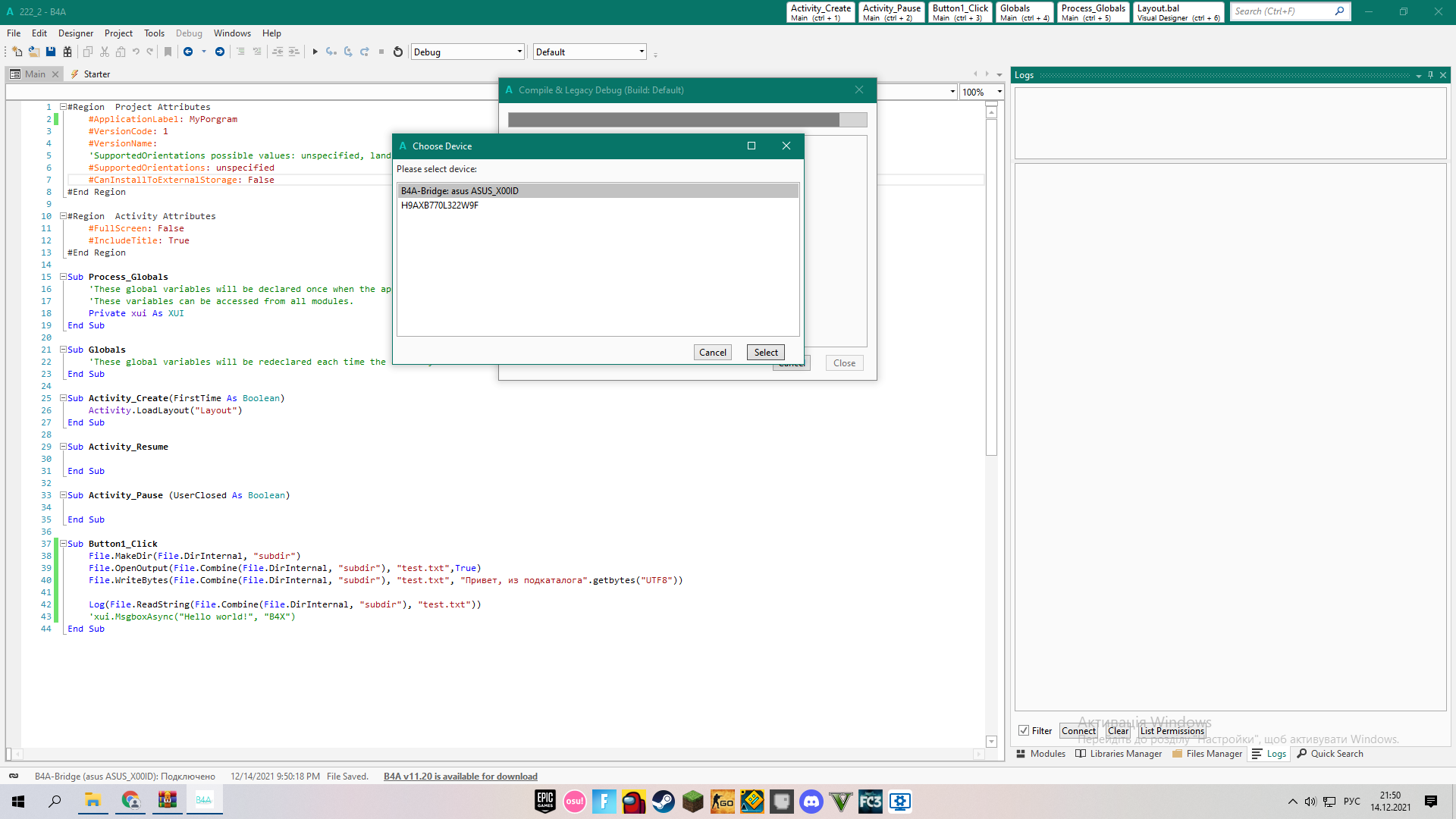This screenshot has width=1456, height=819.
Task: Open the B4A v11.20 download link
Action: (460, 776)
